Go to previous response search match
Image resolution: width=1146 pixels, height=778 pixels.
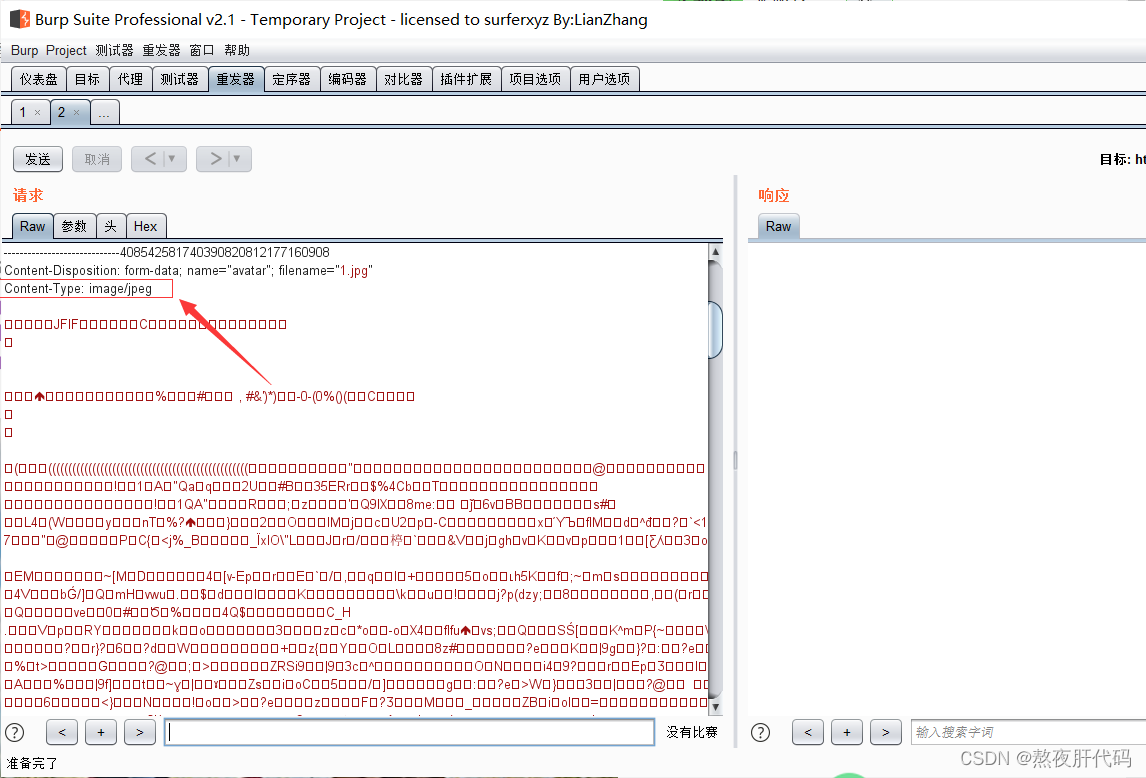(x=808, y=732)
